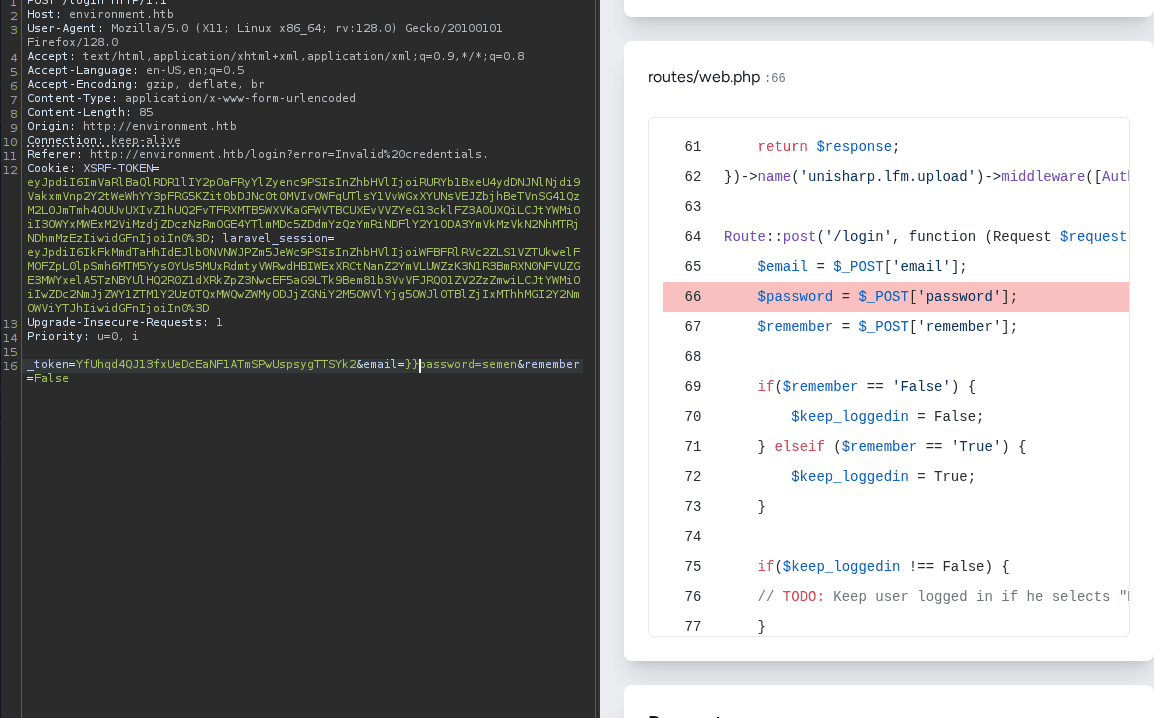The width and height of the screenshot is (1154, 718).
Task: Click the Route::post('/login' code line
Action: point(925,236)
